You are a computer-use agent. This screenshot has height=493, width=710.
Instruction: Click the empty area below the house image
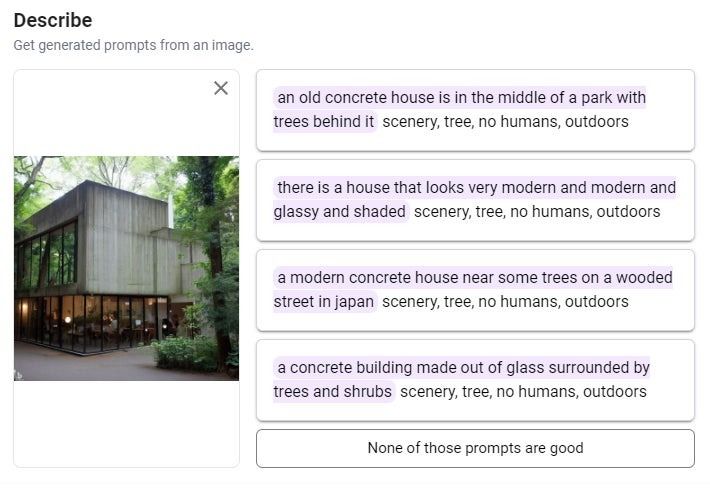click(126, 423)
